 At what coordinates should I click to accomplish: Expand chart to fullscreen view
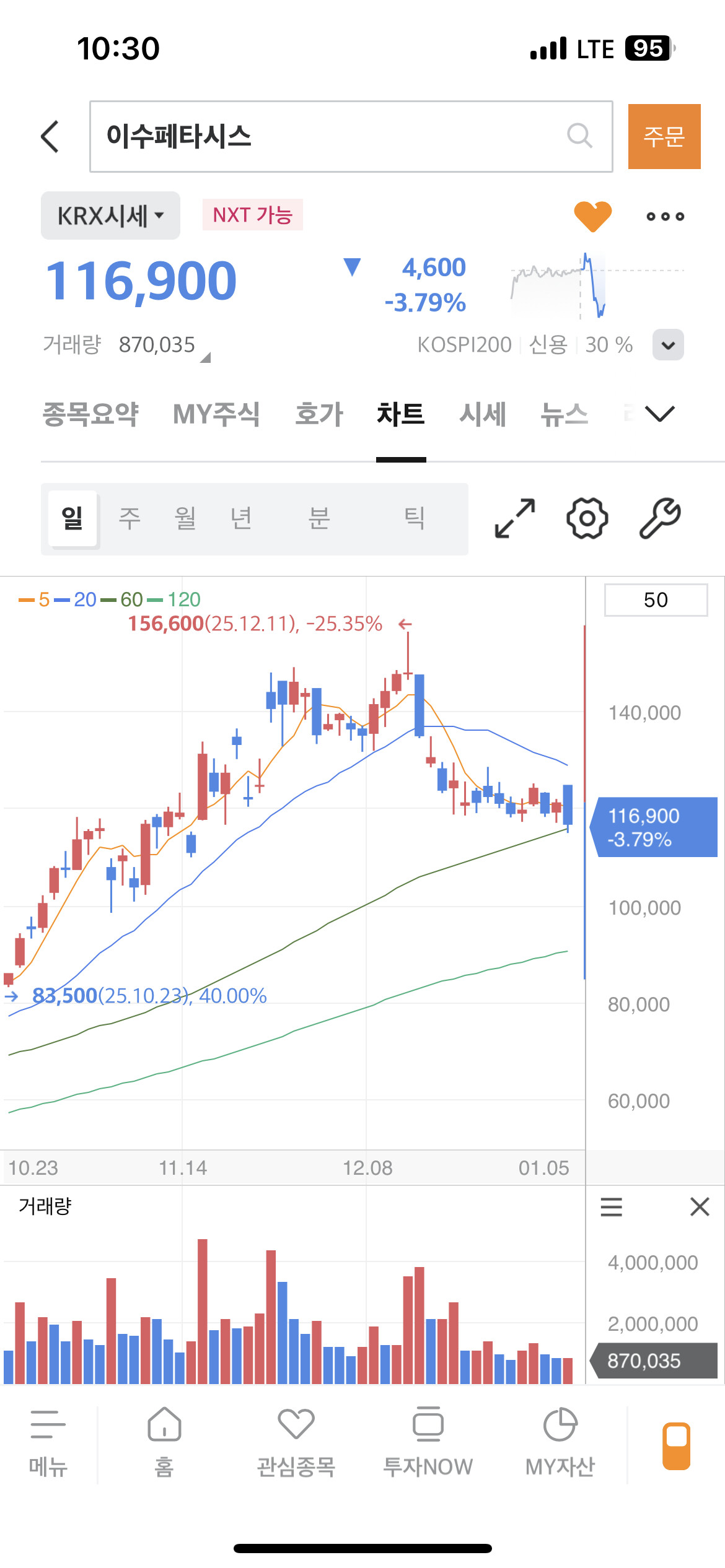515,518
